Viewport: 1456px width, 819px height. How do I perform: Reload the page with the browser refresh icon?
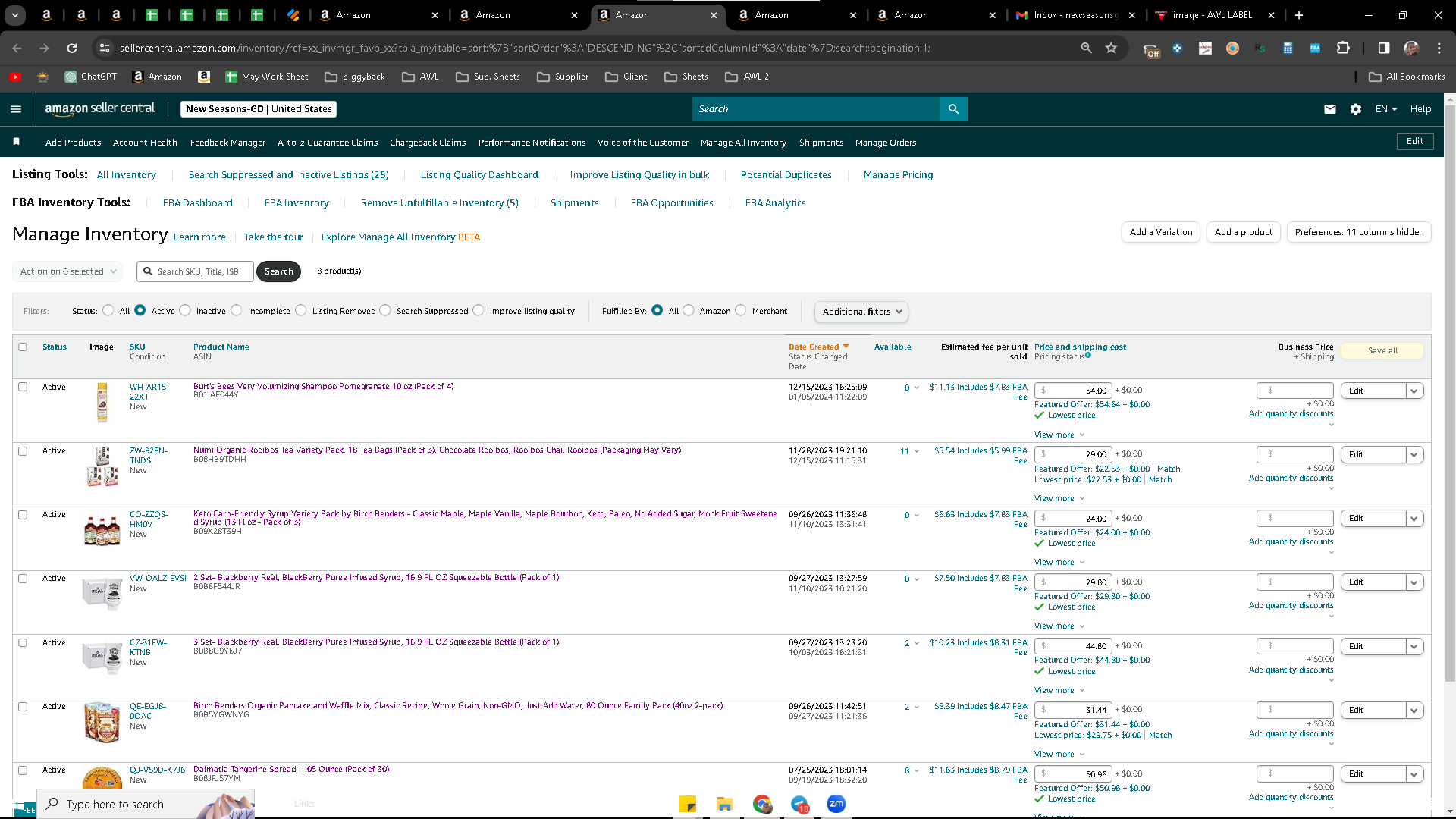click(x=72, y=48)
